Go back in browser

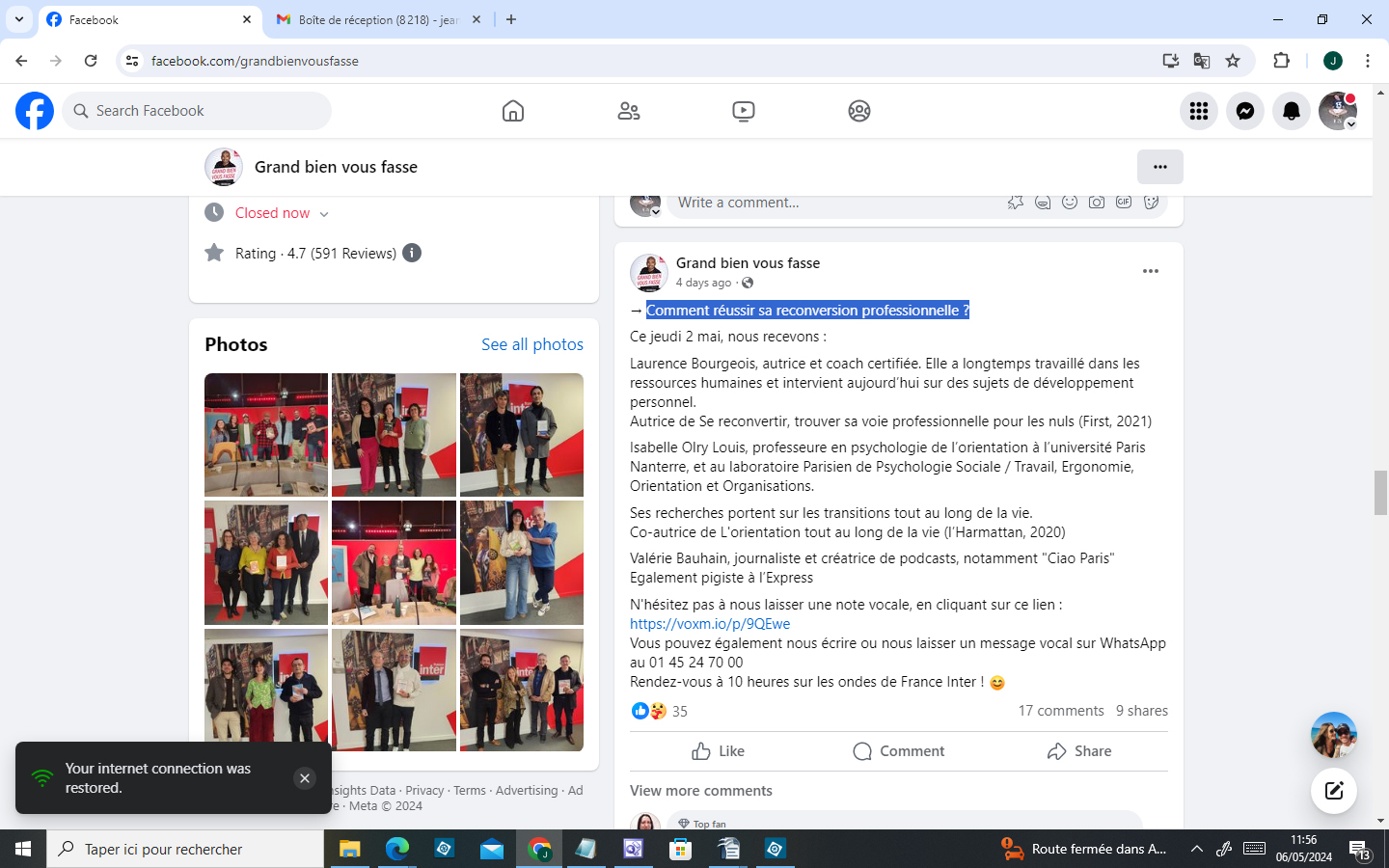pyautogui.click(x=21, y=61)
